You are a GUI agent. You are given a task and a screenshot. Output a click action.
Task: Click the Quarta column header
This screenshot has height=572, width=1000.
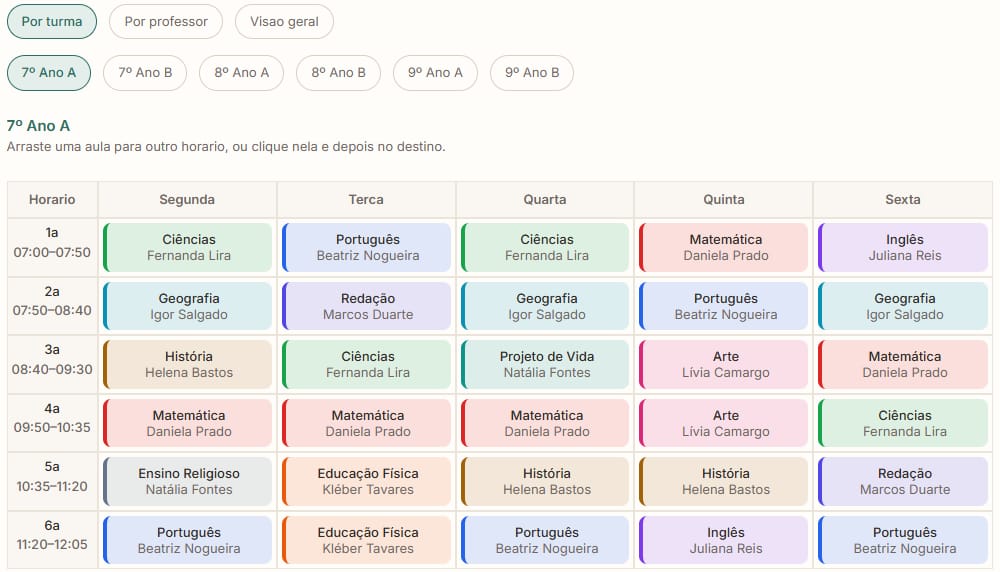[545, 200]
